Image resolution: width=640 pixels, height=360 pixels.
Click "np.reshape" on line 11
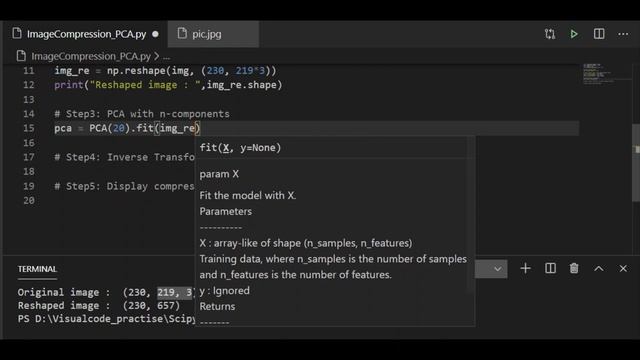click(136, 71)
